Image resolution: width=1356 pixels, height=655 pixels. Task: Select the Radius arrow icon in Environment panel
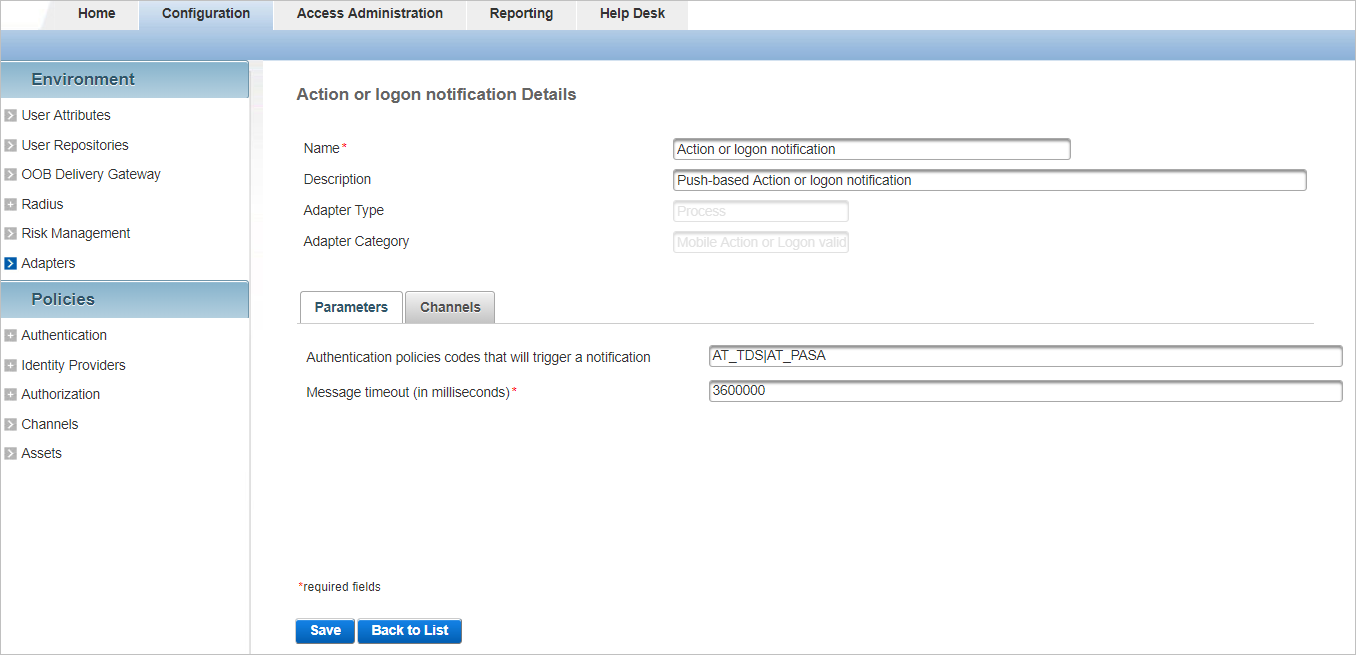pos(11,204)
